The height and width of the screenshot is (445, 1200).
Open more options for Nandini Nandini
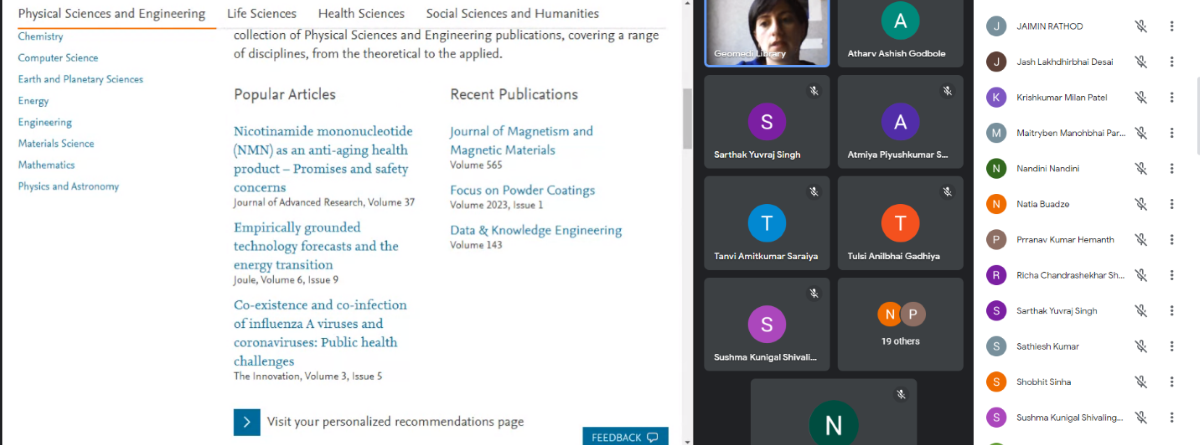tap(1172, 168)
